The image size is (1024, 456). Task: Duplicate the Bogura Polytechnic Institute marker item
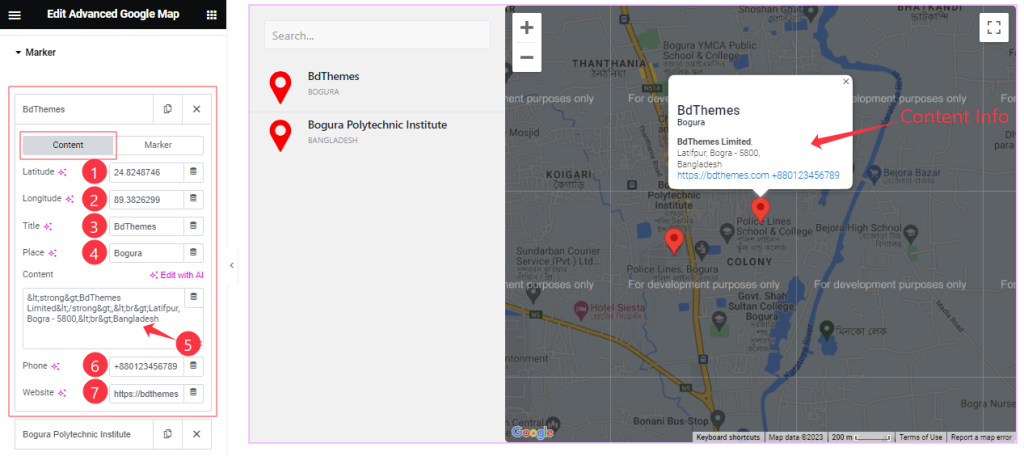168,434
